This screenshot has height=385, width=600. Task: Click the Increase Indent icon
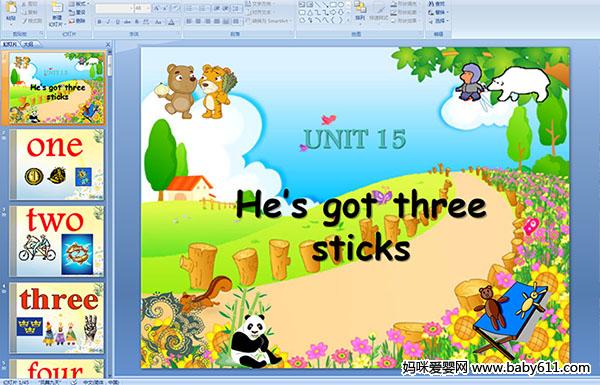pyautogui.click(x=226, y=8)
